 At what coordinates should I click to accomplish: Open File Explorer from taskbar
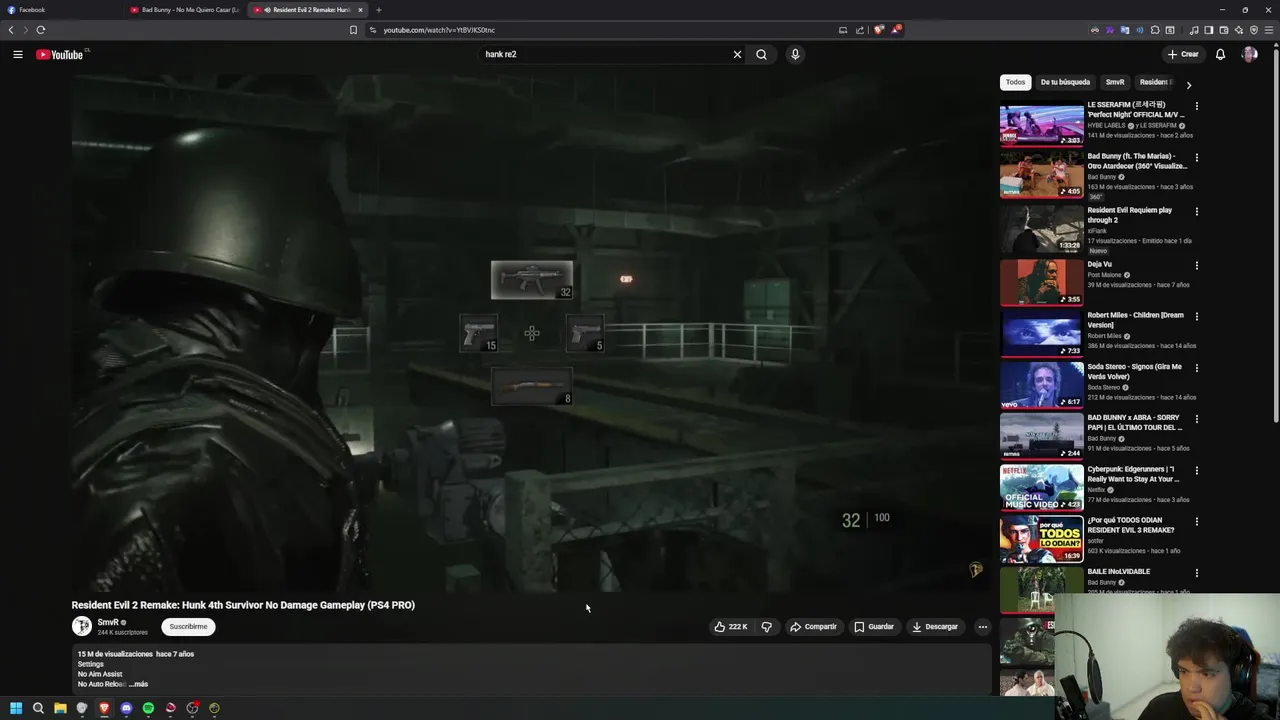60,708
